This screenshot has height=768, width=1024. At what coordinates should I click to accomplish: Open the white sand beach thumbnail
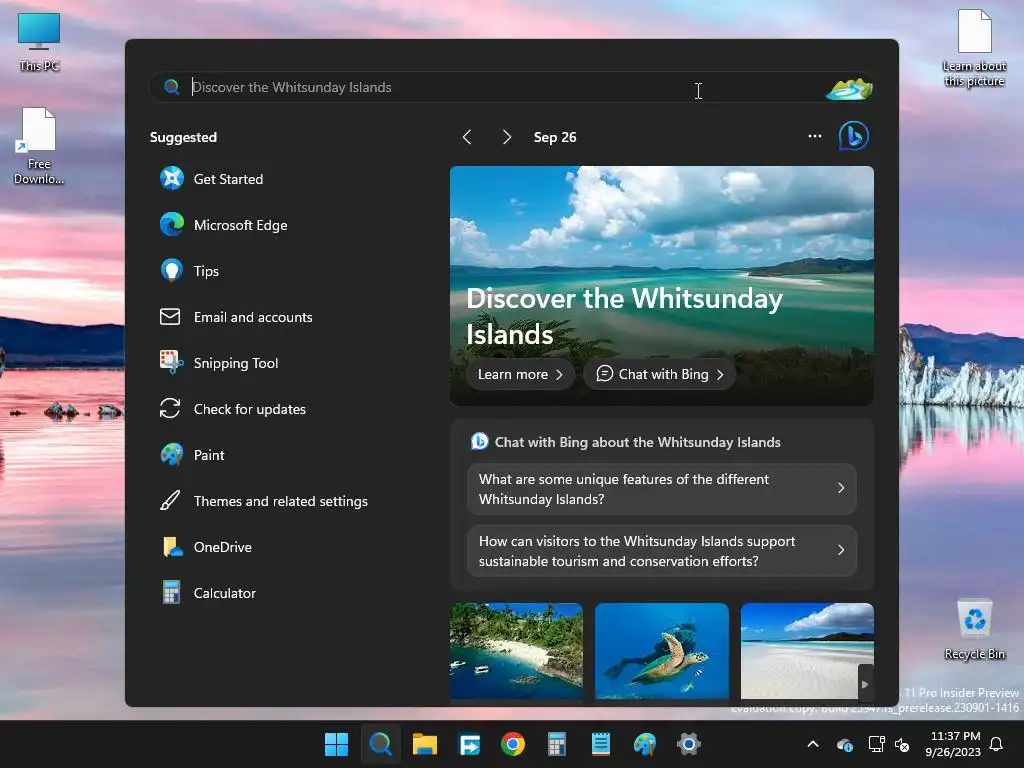click(x=807, y=651)
